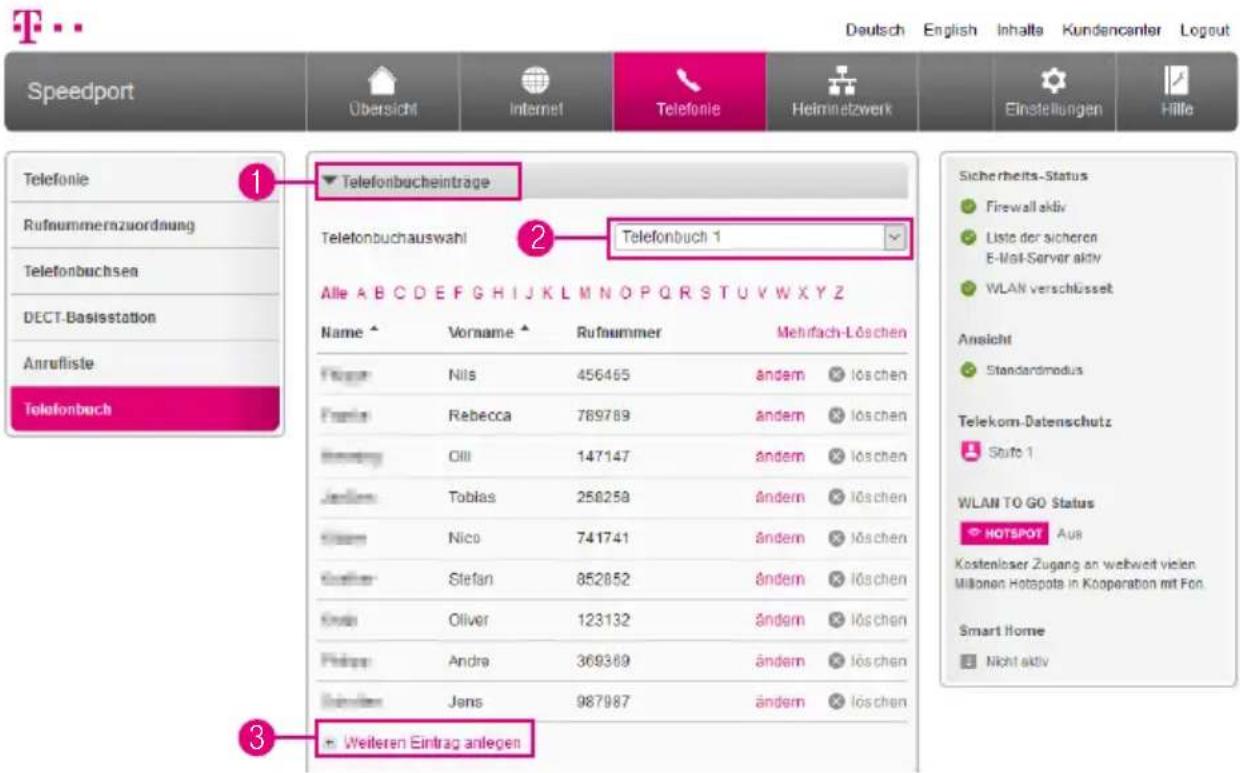Open Rufnummernzuordnung in the sidebar
The width and height of the screenshot is (1240, 773).
point(144,226)
